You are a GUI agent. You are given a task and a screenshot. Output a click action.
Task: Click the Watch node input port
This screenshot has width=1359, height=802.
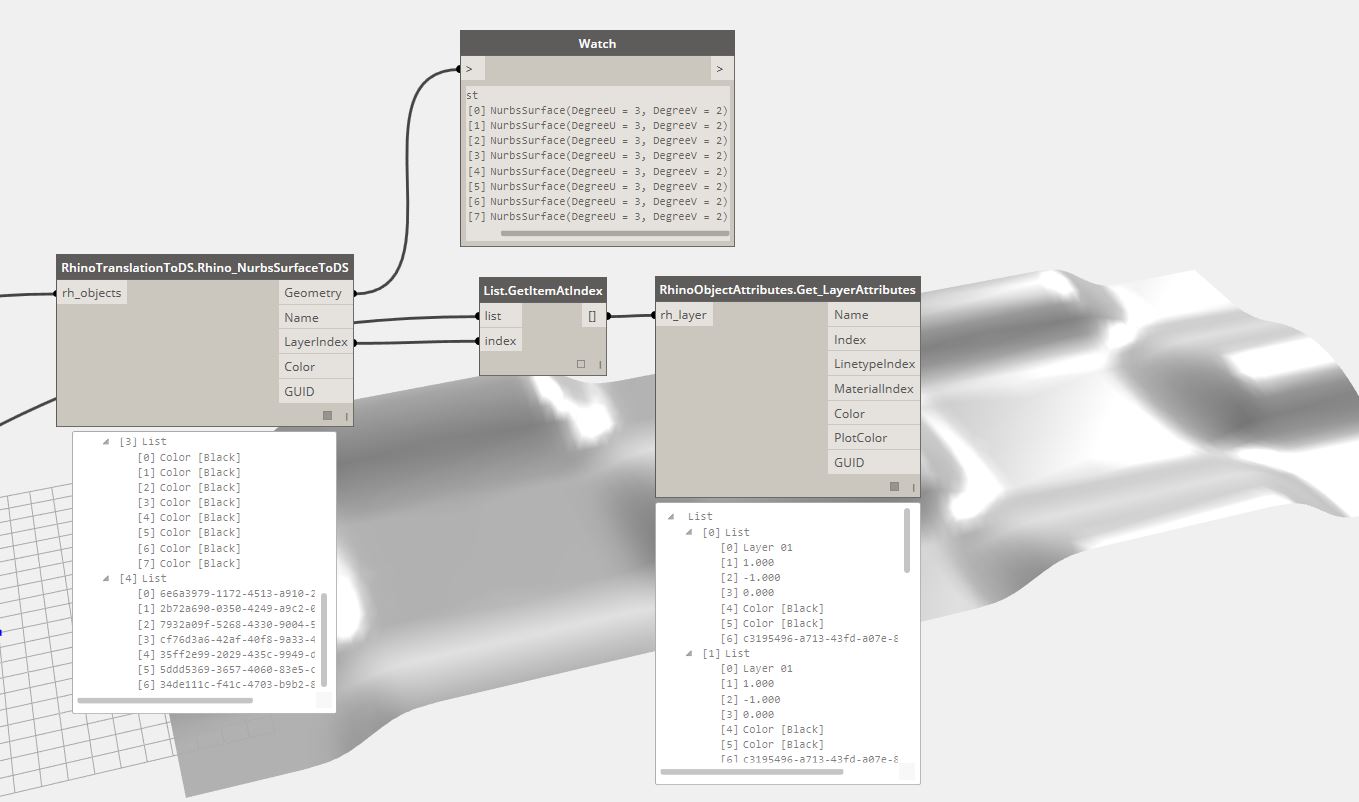pos(473,69)
